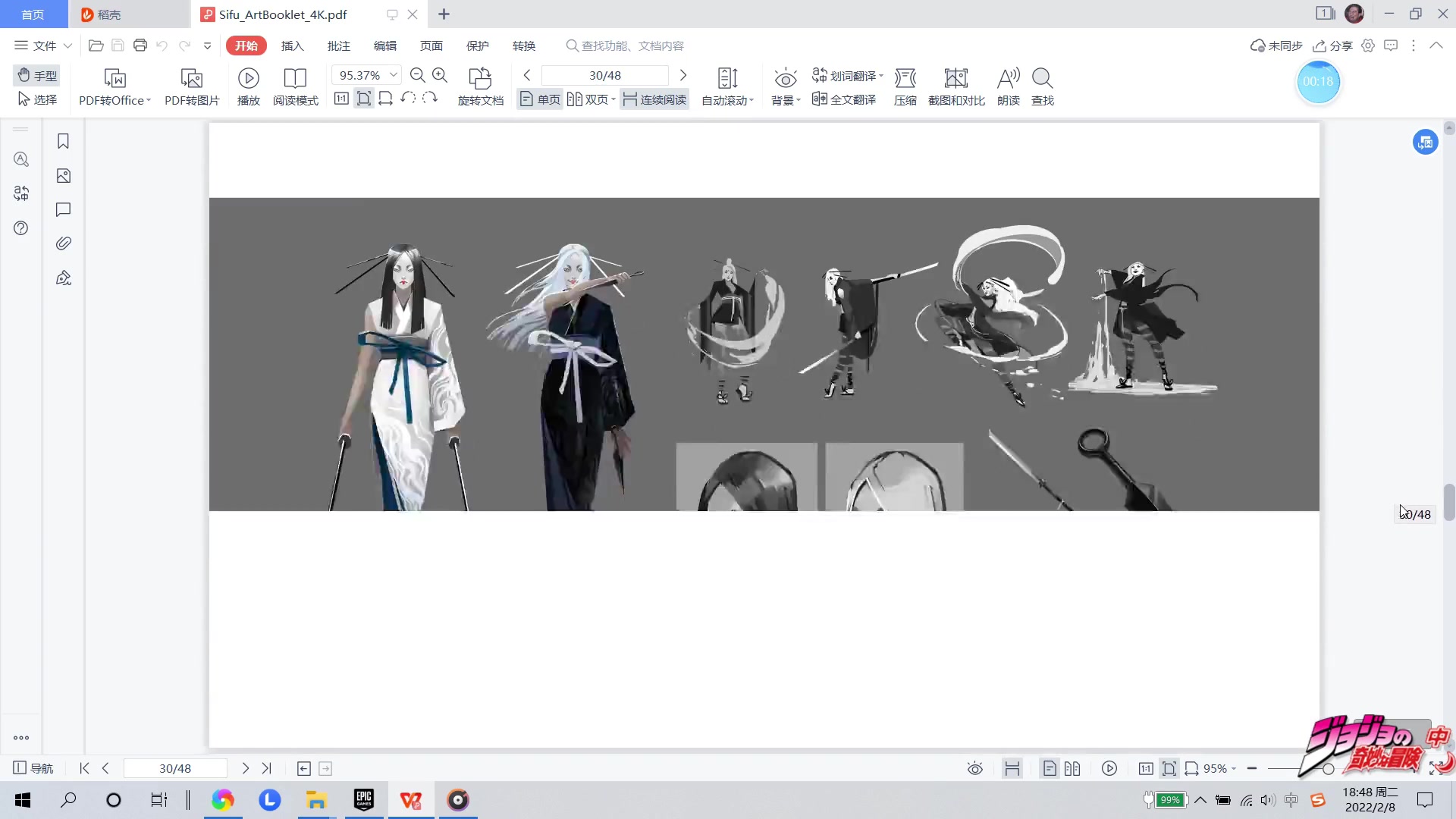Click 未同步 sync status button
The width and height of the screenshot is (1456, 819).
(x=1276, y=45)
